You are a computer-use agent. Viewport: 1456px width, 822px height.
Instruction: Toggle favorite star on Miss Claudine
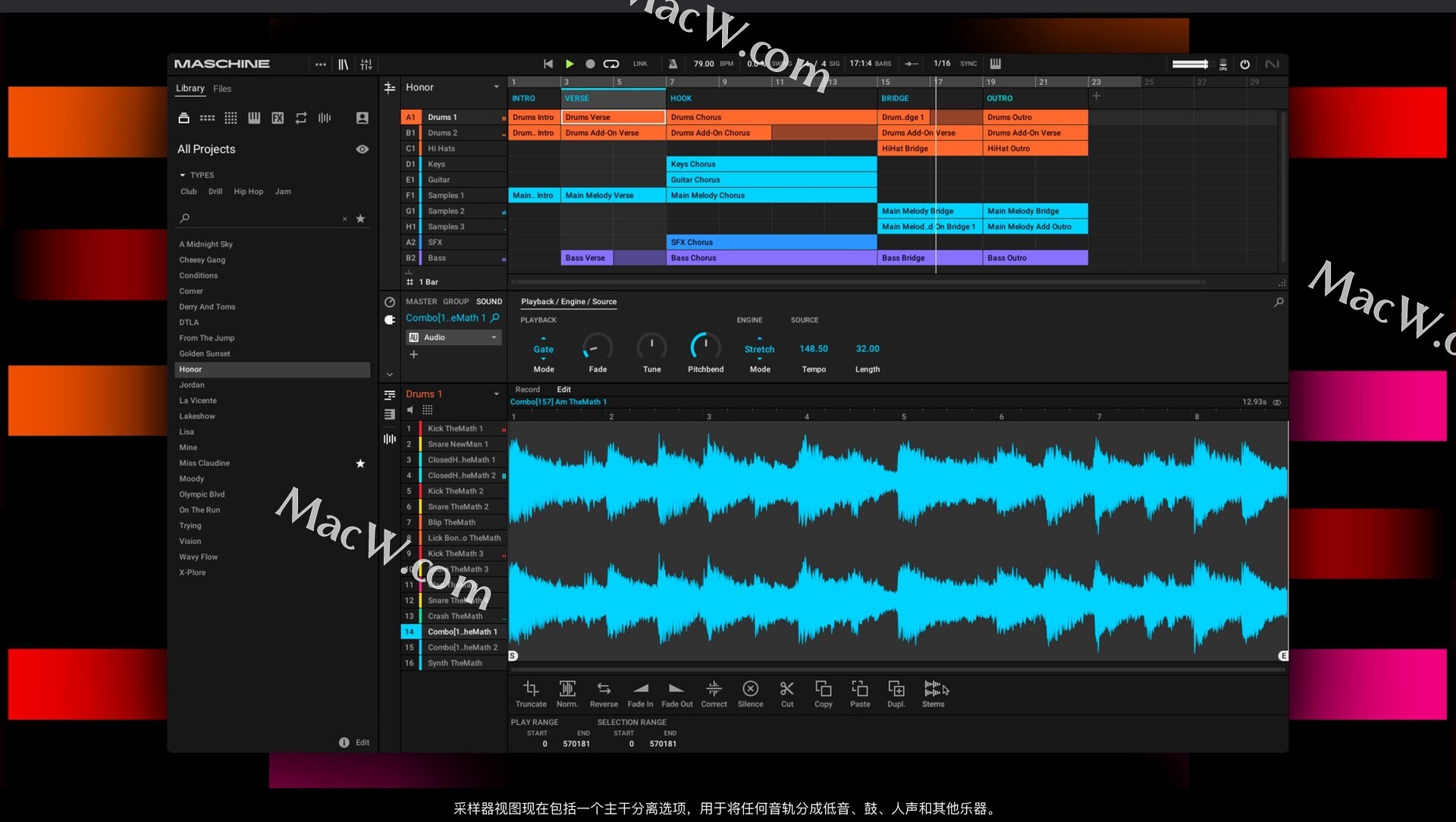coord(360,463)
